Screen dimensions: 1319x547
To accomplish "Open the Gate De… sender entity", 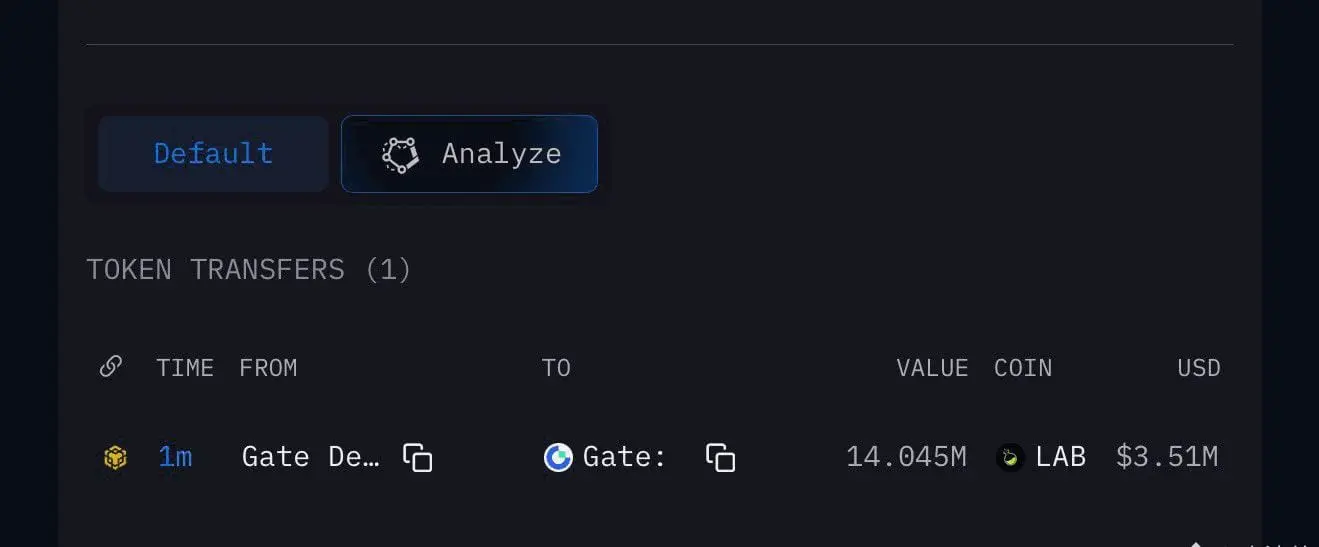I will pyautogui.click(x=311, y=457).
